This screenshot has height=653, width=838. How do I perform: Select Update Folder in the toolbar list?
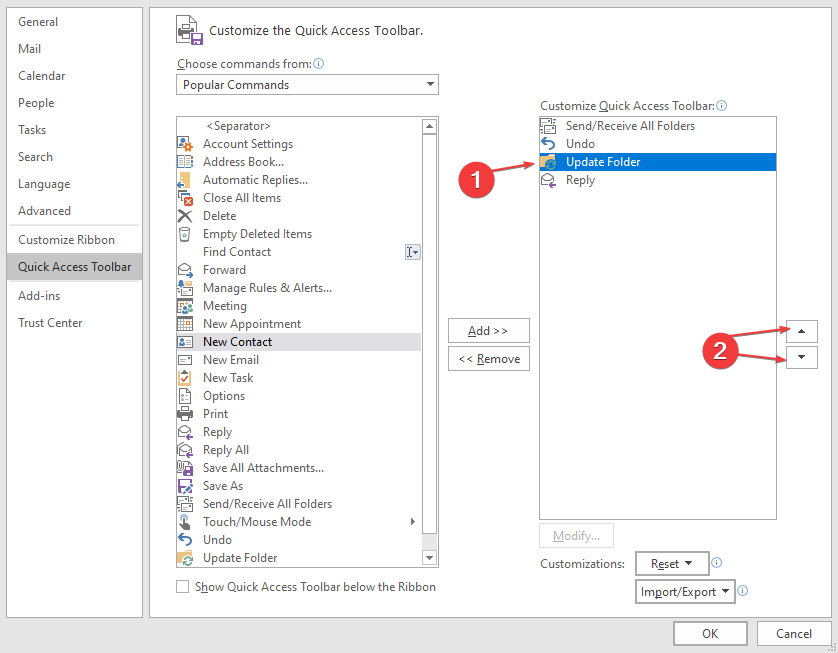658,162
